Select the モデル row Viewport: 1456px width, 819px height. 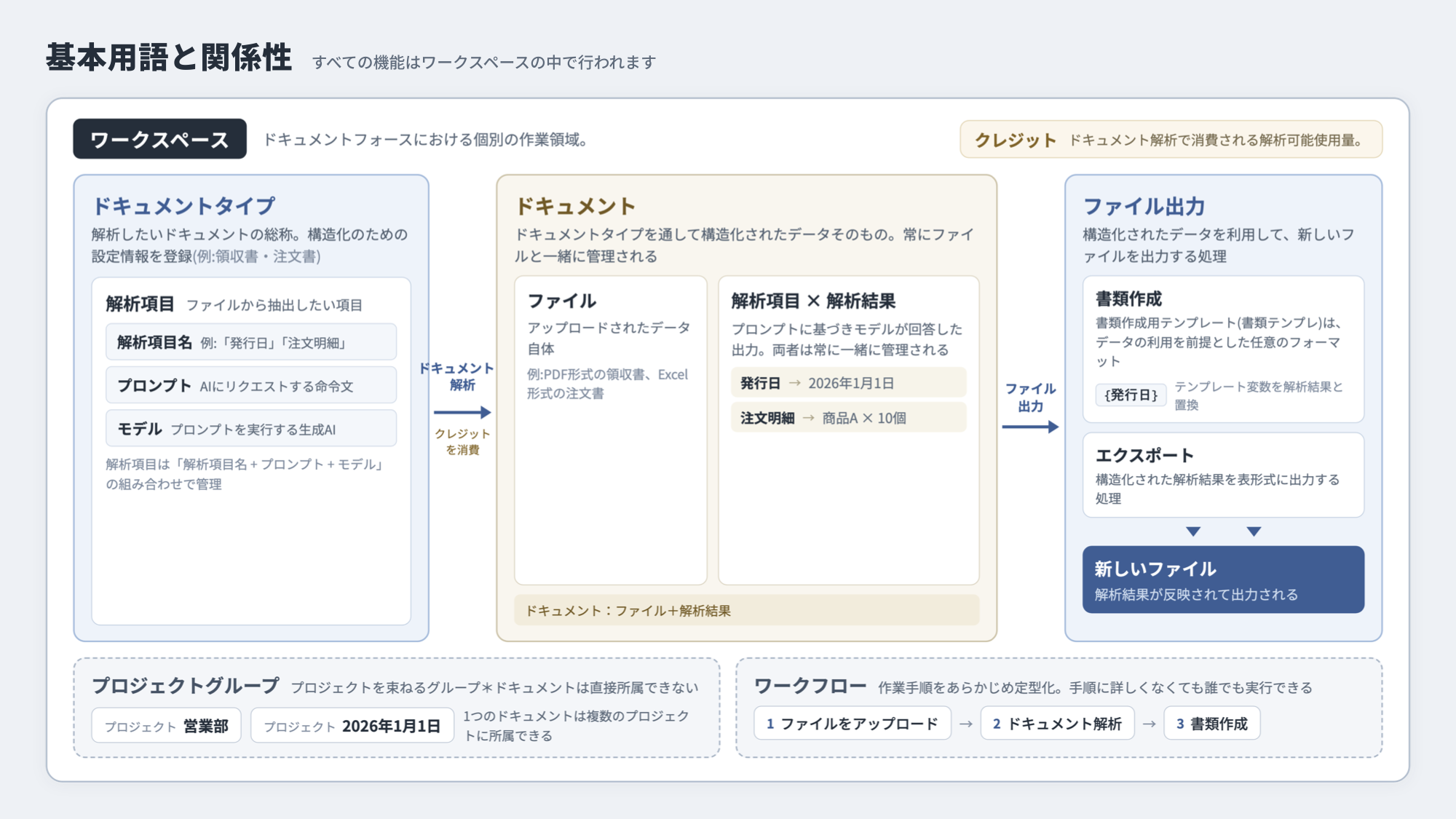[251, 429]
